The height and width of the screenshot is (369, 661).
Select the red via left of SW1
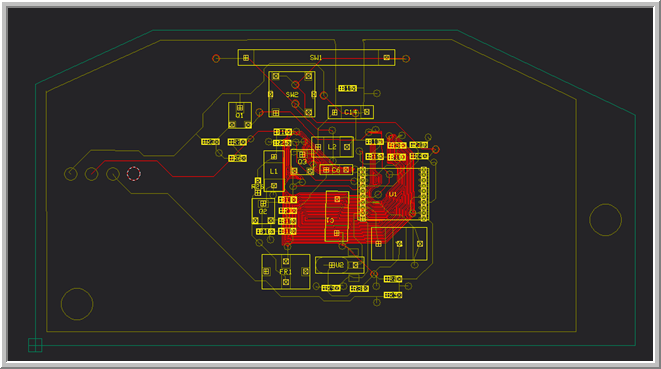pyautogui.click(x=216, y=58)
